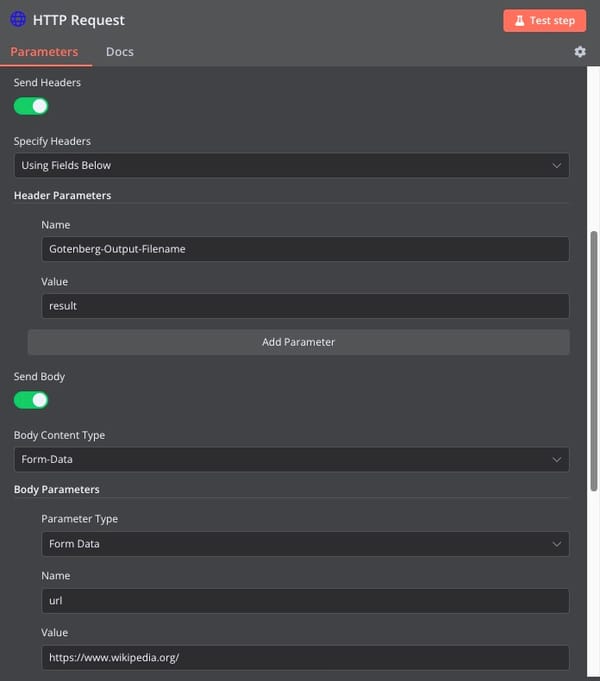Click the vertical scrollbar thumb
This screenshot has height=681, width=600.
(593, 361)
